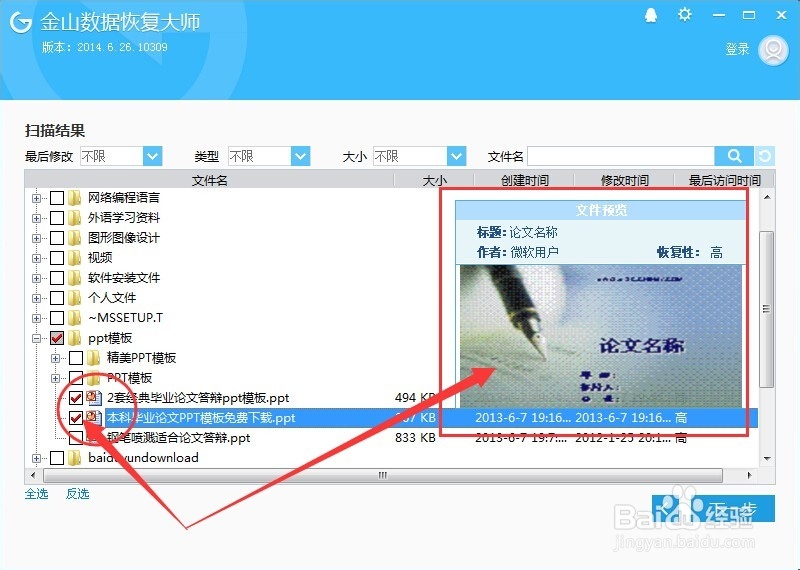Sort by 创建时间 column header

coord(524,180)
